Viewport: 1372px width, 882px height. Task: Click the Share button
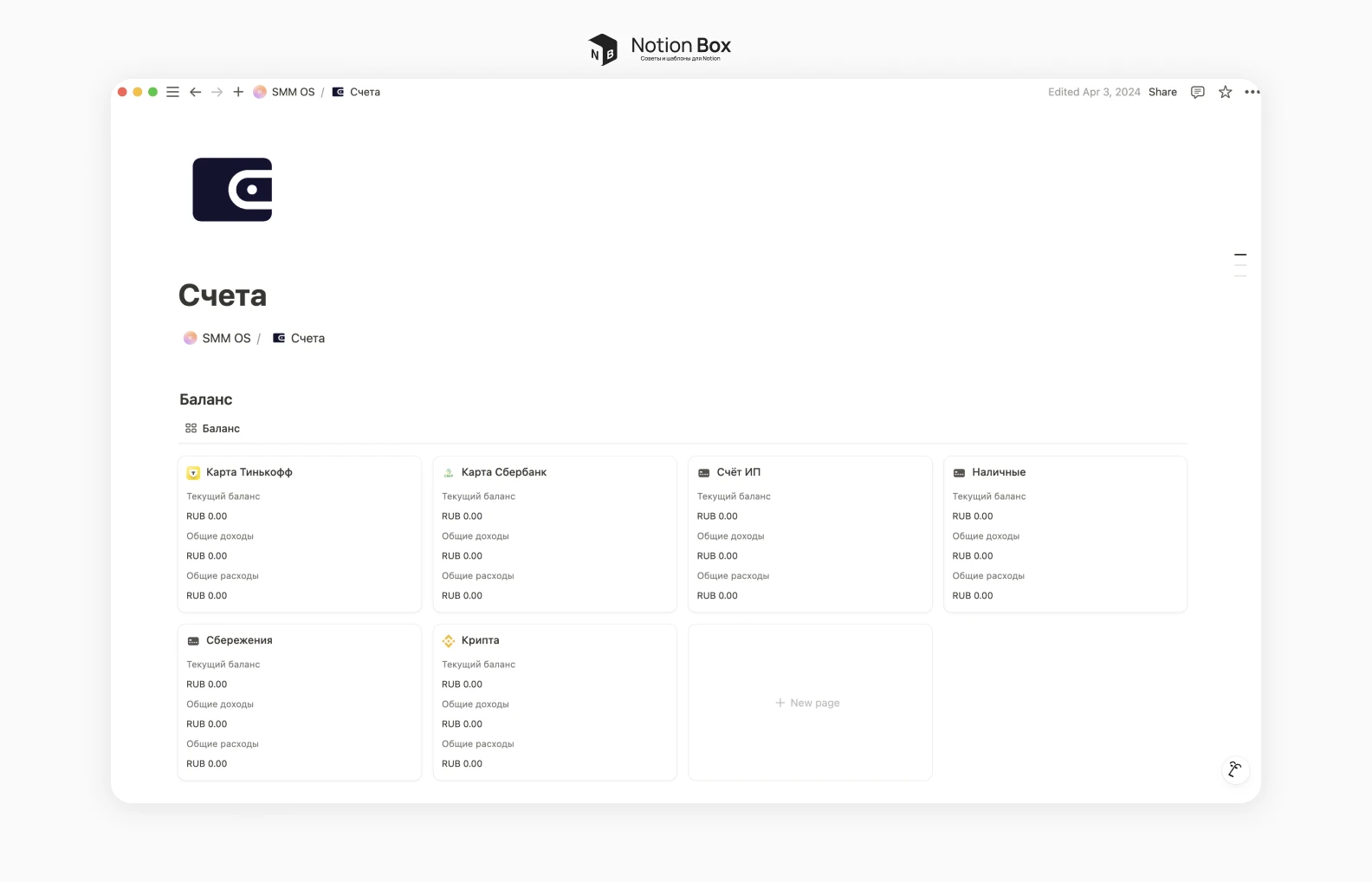(1162, 92)
